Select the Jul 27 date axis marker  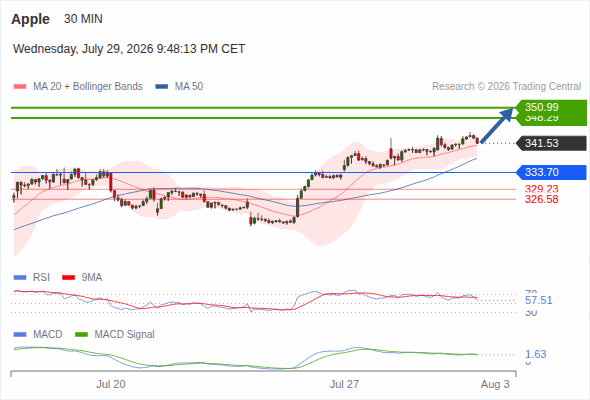[x=344, y=384]
